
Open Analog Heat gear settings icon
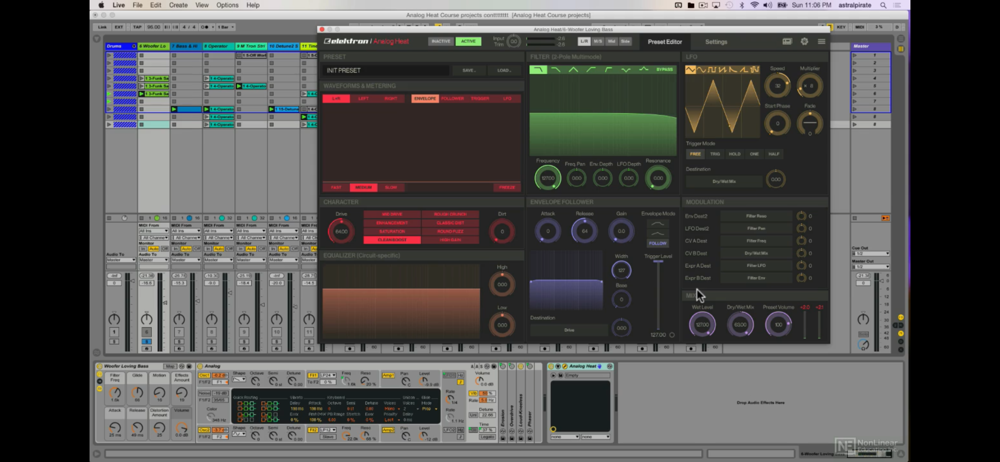804,41
